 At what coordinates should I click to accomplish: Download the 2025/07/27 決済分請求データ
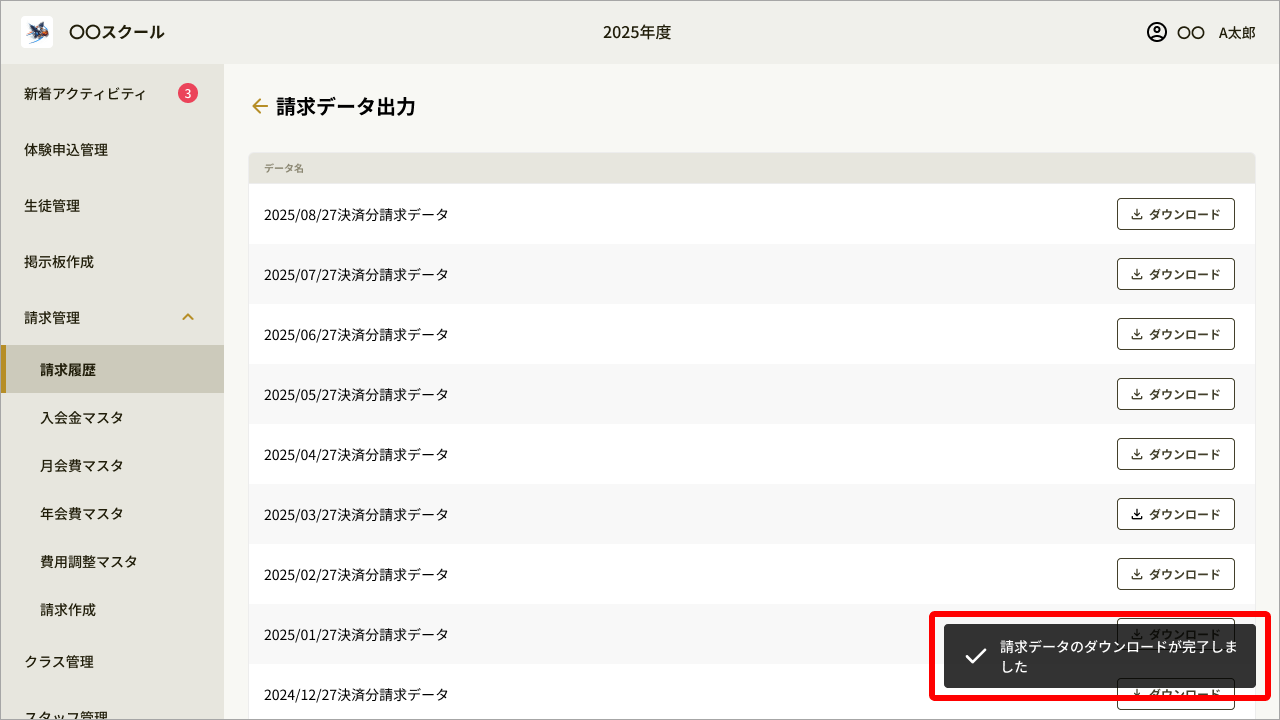pos(1175,273)
